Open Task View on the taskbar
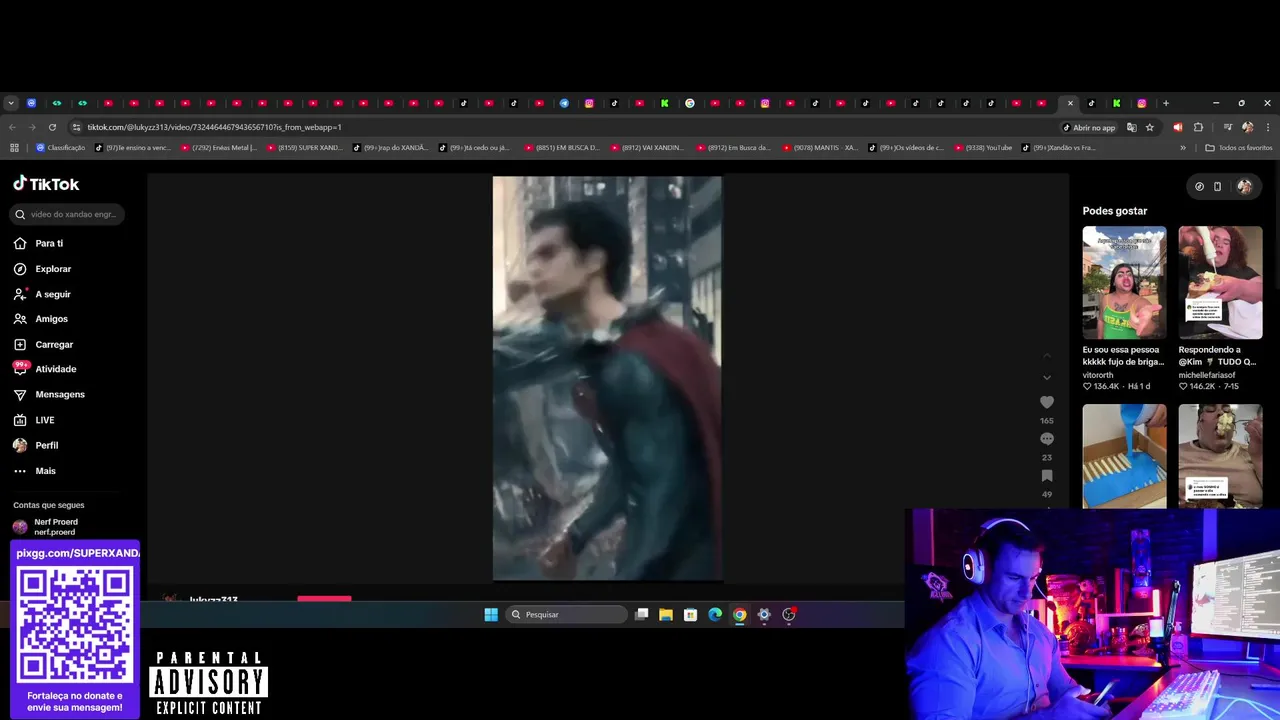 point(642,614)
